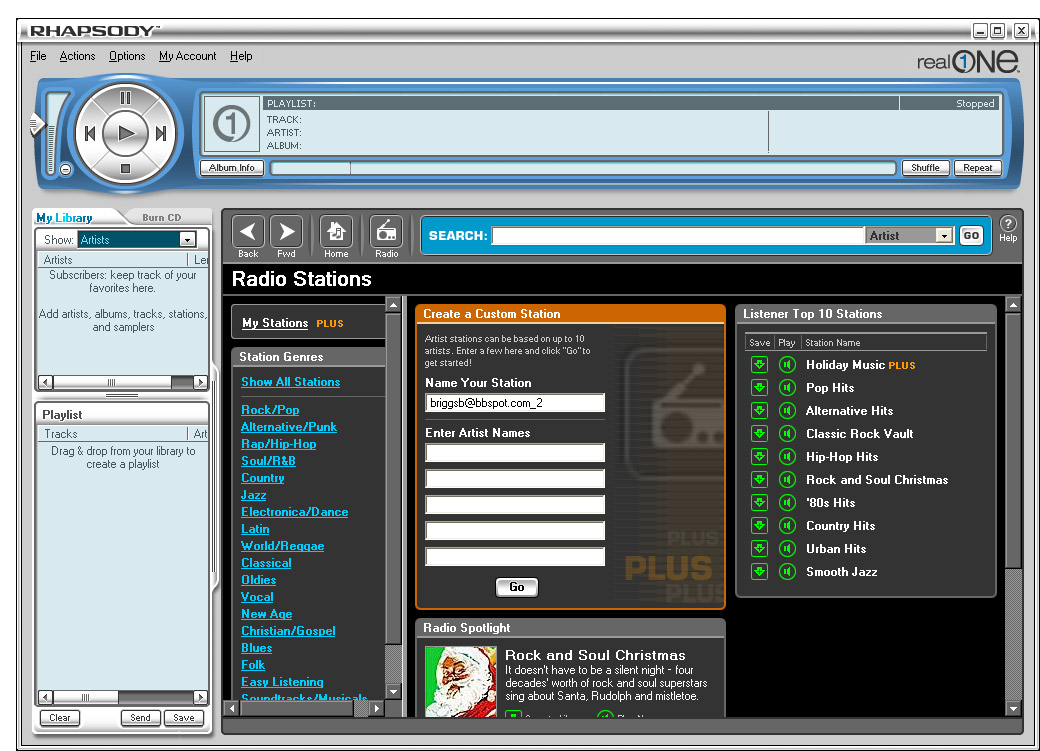Image resolution: width=1040 pixels, height=751 pixels.
Task: Open the My Account menu
Action: click(x=188, y=56)
